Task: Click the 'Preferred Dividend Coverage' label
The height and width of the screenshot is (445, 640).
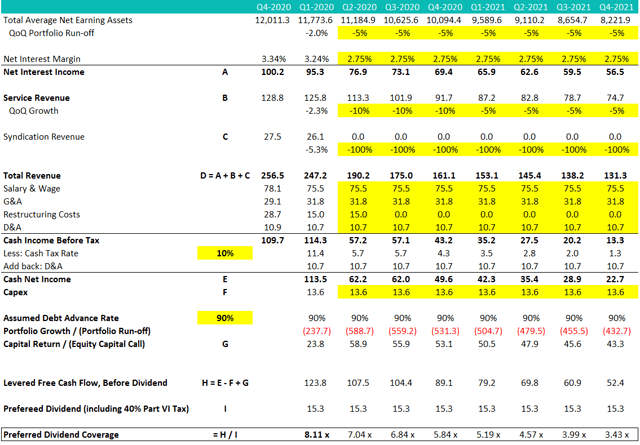Action: tap(61, 435)
